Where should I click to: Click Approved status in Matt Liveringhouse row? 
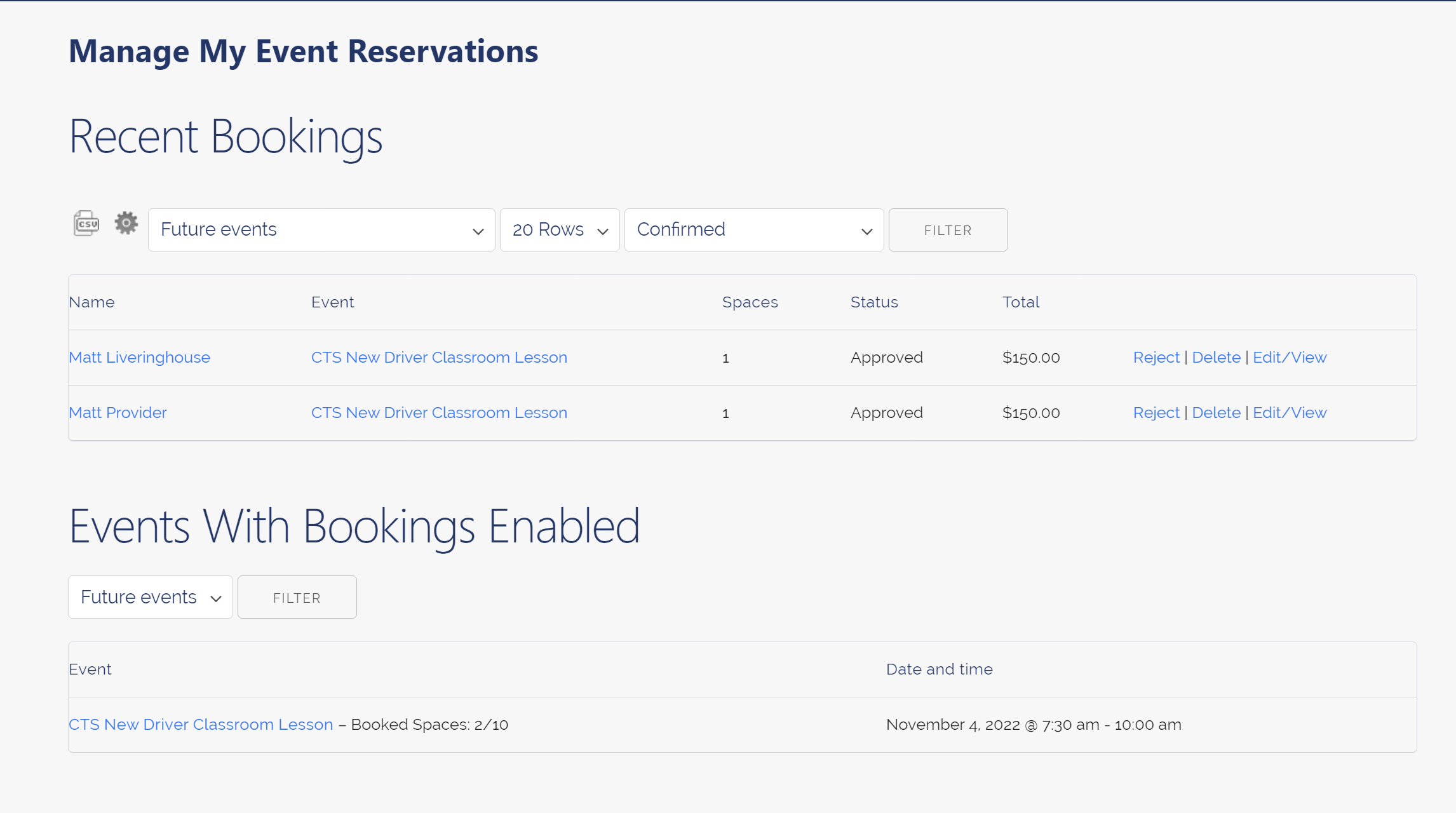pyautogui.click(x=887, y=358)
